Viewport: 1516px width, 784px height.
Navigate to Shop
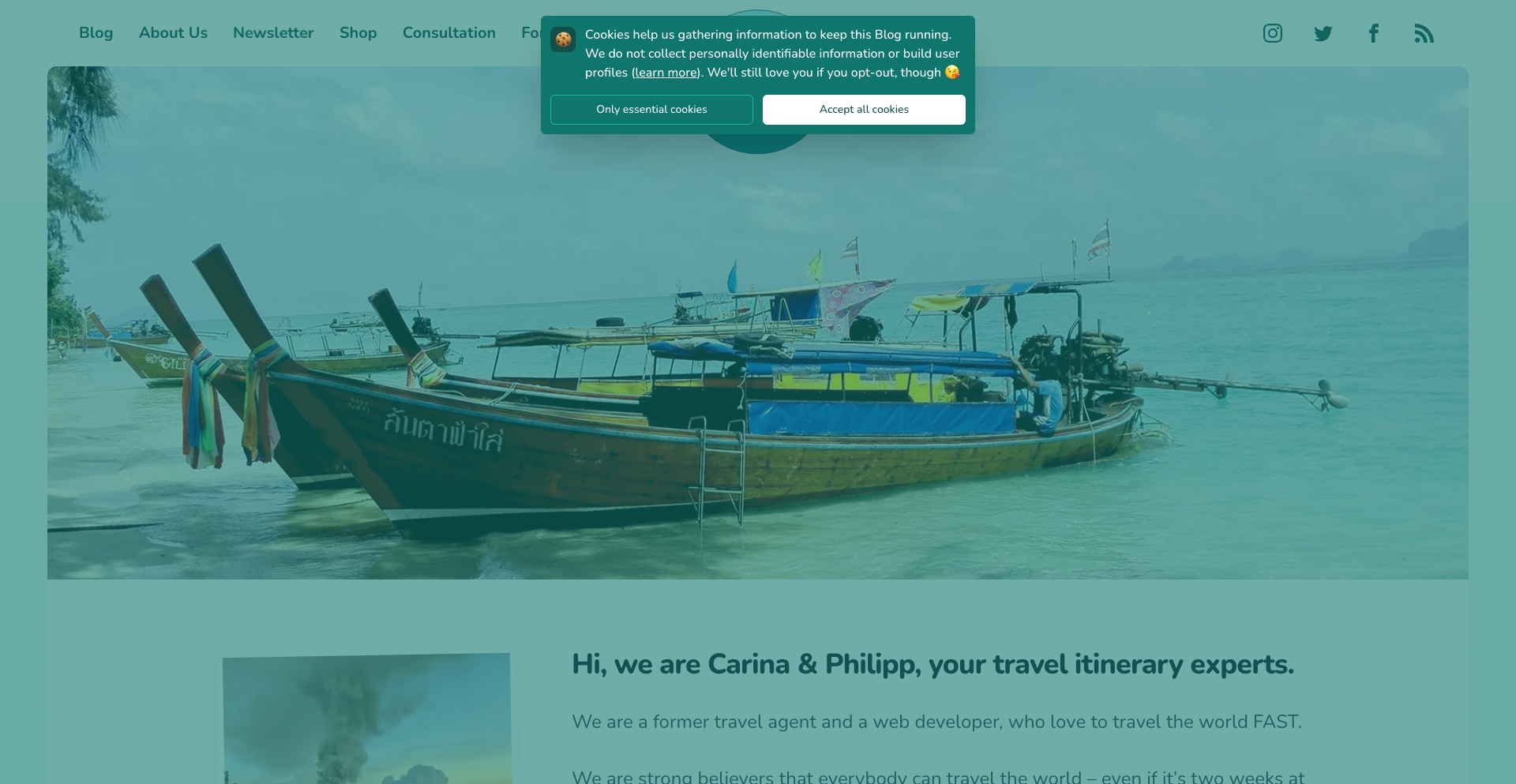(358, 33)
